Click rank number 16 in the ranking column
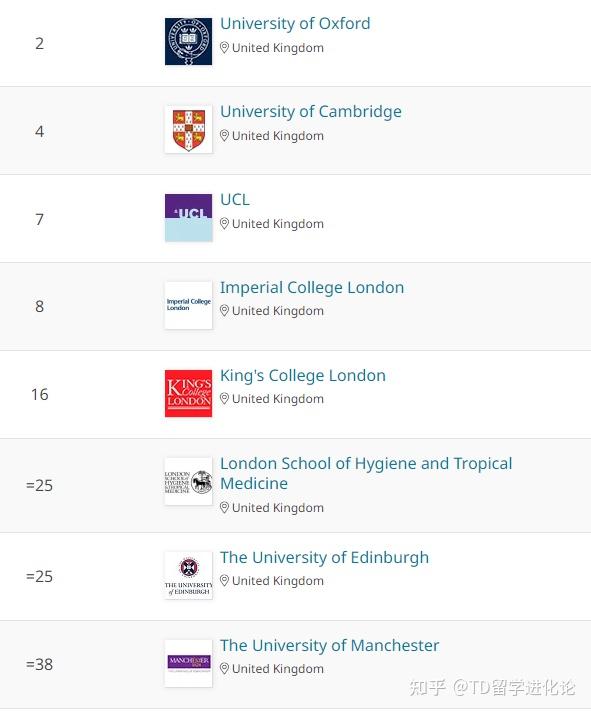591x712 pixels. [x=39, y=394]
